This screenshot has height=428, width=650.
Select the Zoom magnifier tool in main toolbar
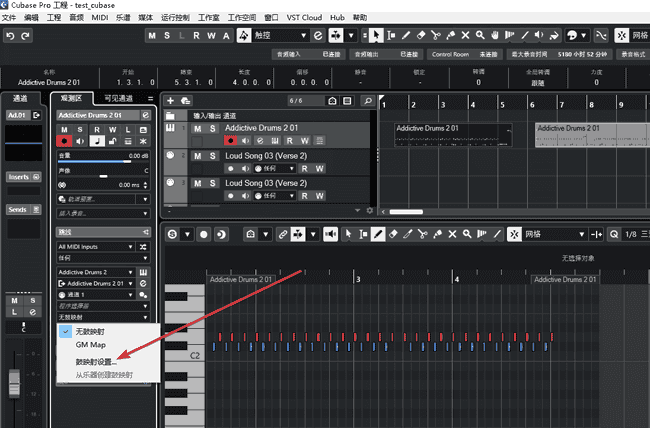pos(480,36)
